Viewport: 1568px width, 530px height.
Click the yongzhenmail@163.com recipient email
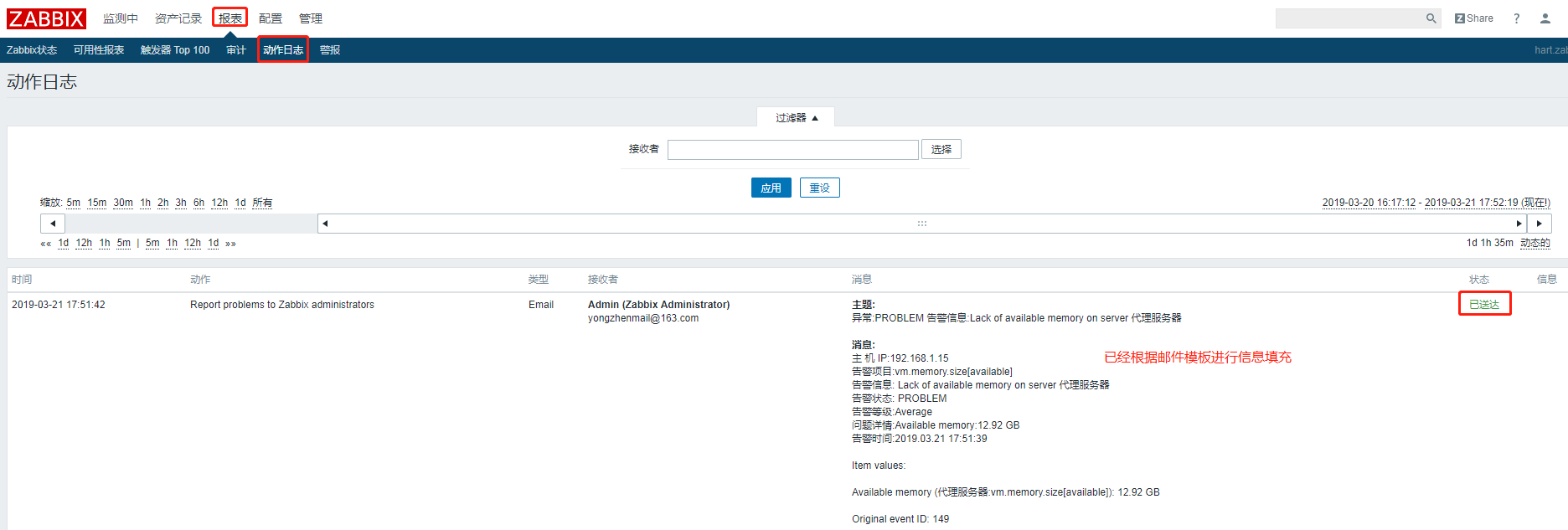[x=643, y=318]
